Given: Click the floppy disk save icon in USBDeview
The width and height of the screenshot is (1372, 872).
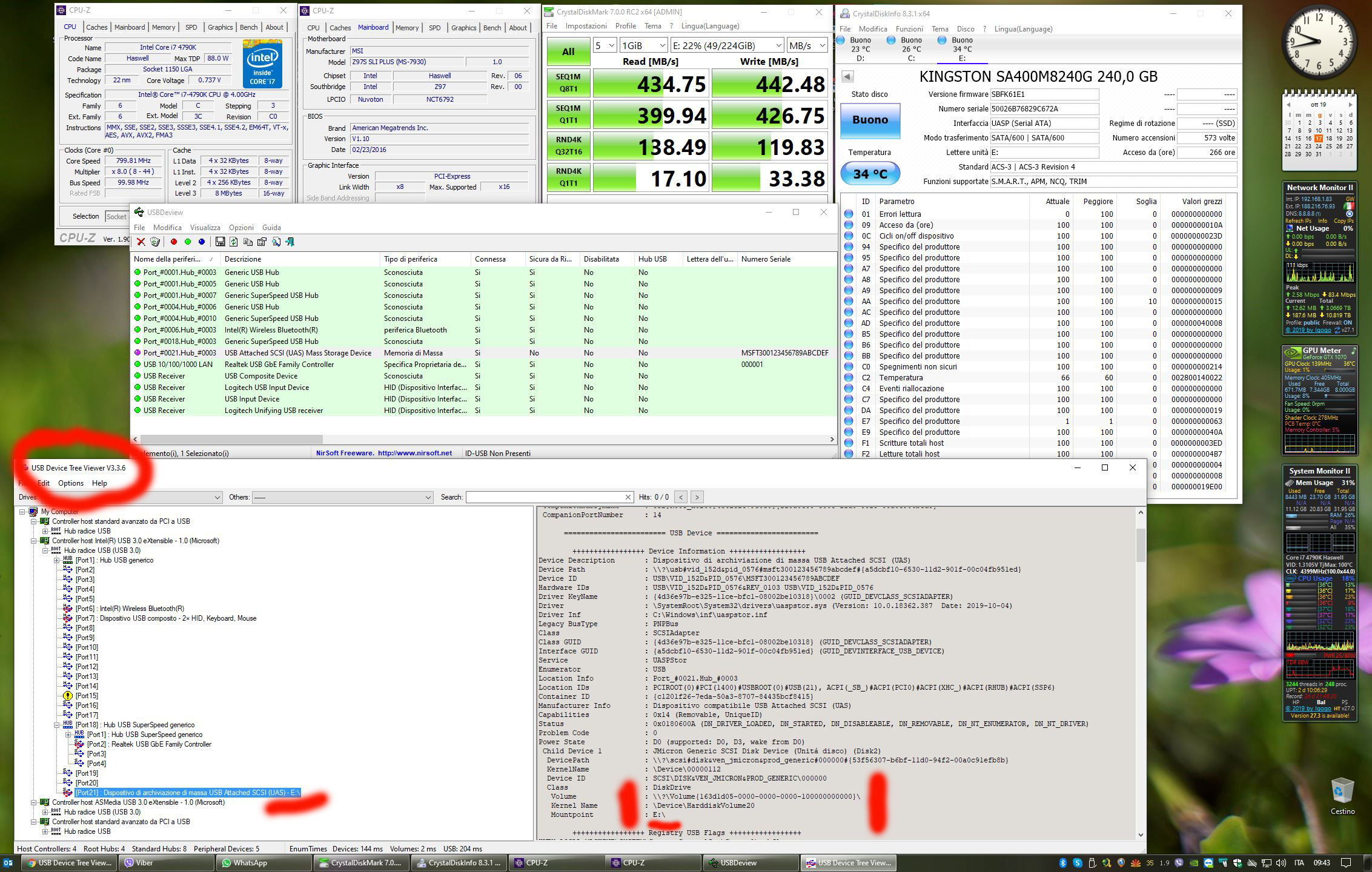Looking at the screenshot, I should tap(220, 242).
